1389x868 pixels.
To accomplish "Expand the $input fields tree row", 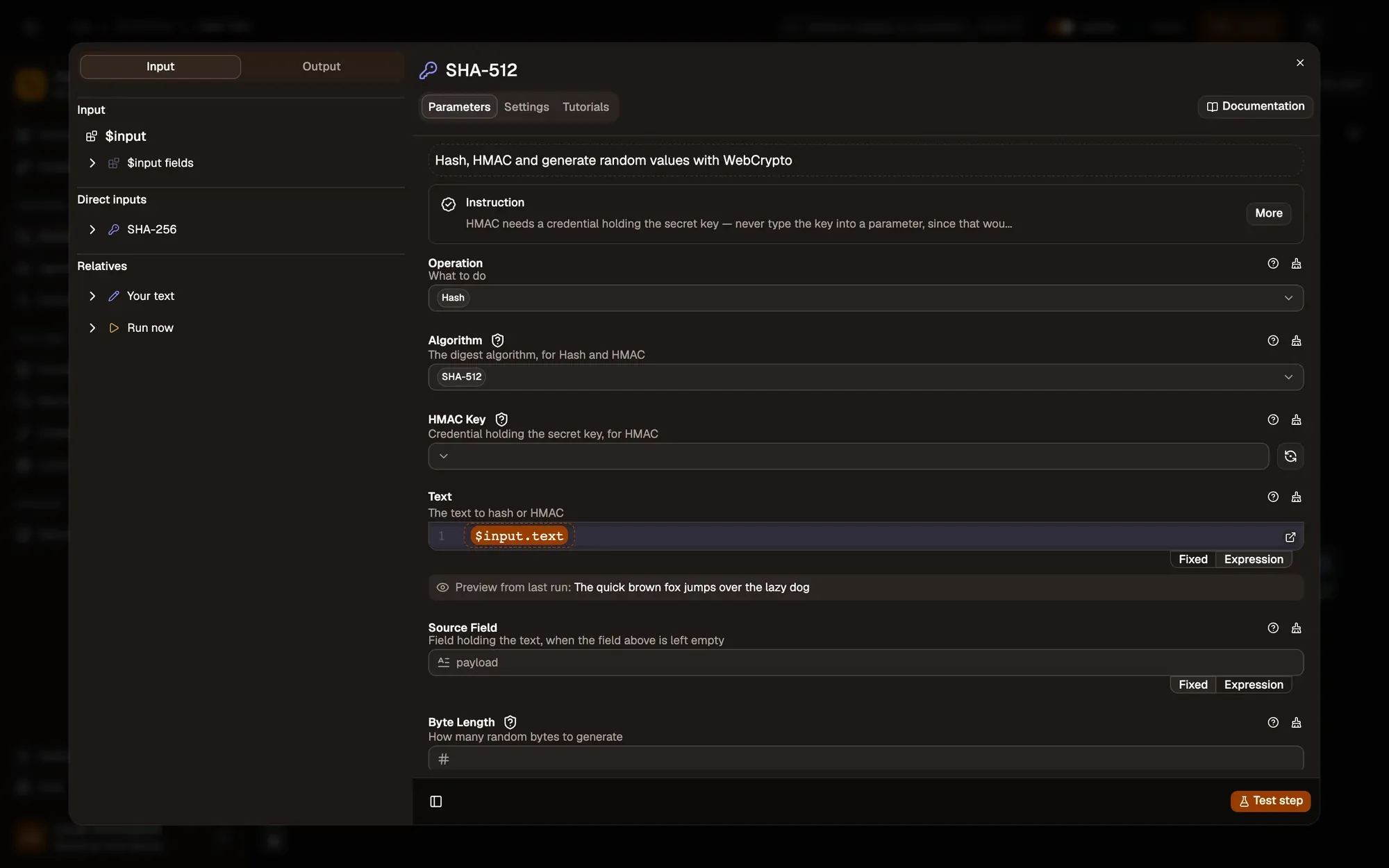I will click(x=92, y=163).
